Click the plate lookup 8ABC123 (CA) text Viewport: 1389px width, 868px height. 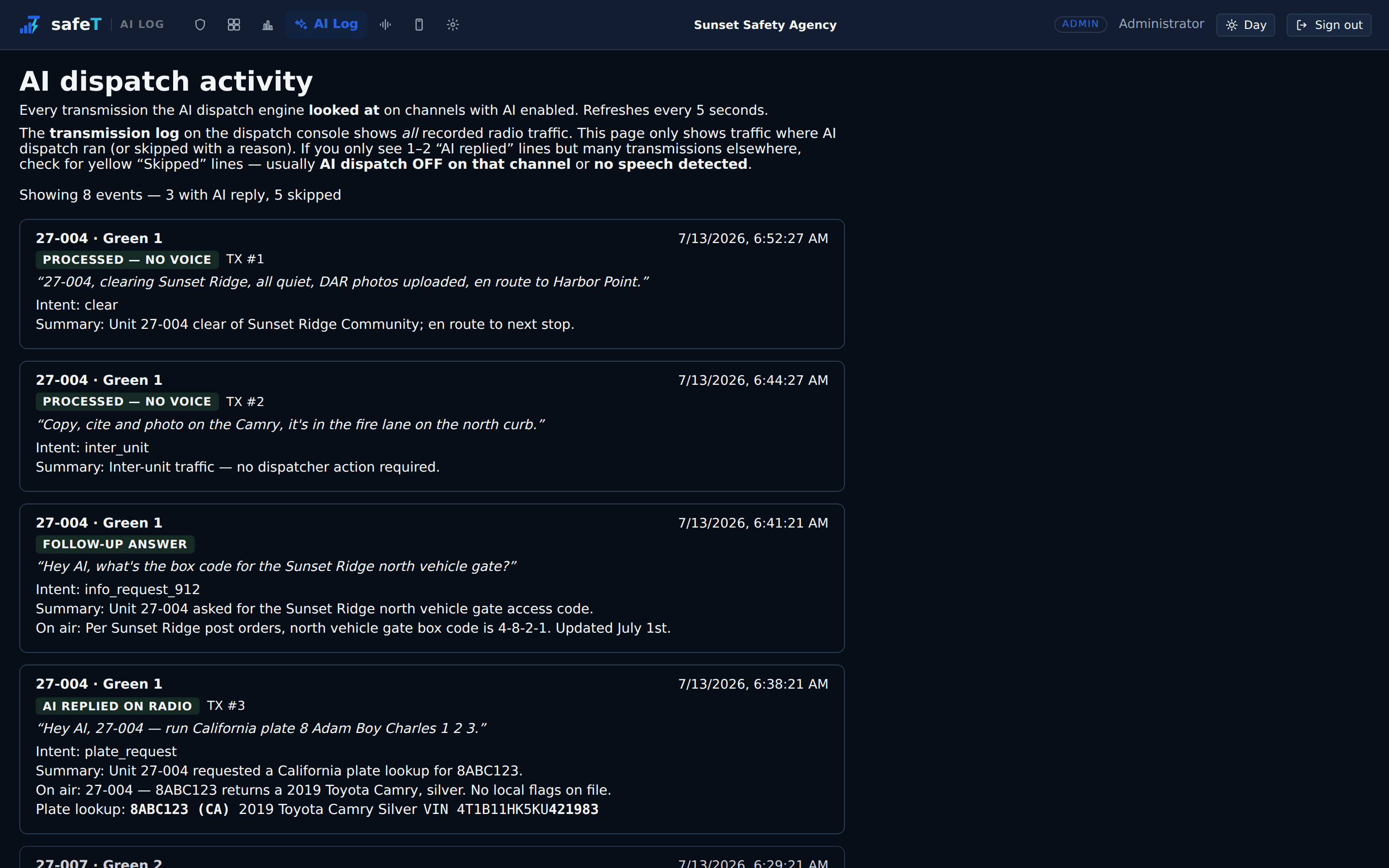[179, 810]
